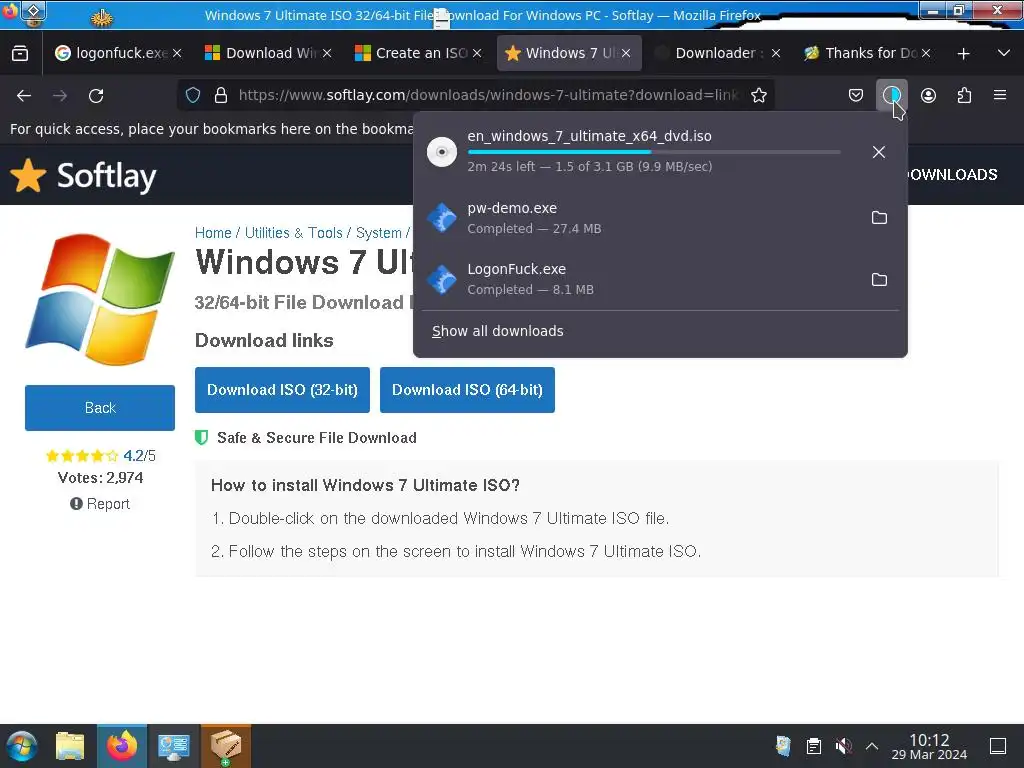Image resolution: width=1024 pixels, height=768 pixels.
Task: Click the DOWNLOADS menu item in site header
Action: (952, 175)
